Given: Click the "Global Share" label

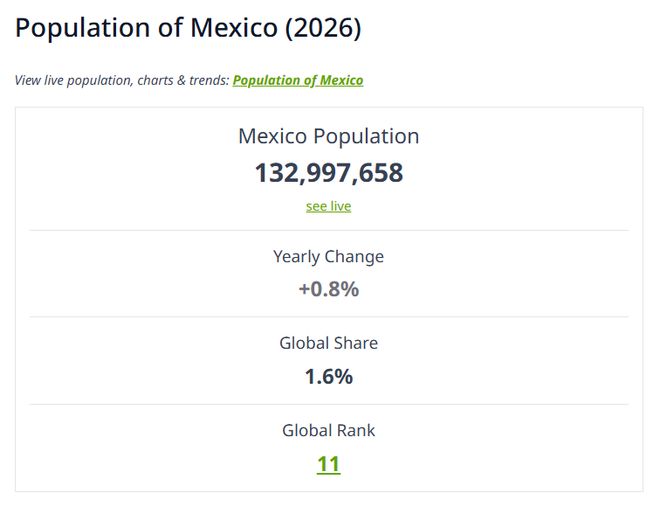Looking at the screenshot, I should 328,343.
